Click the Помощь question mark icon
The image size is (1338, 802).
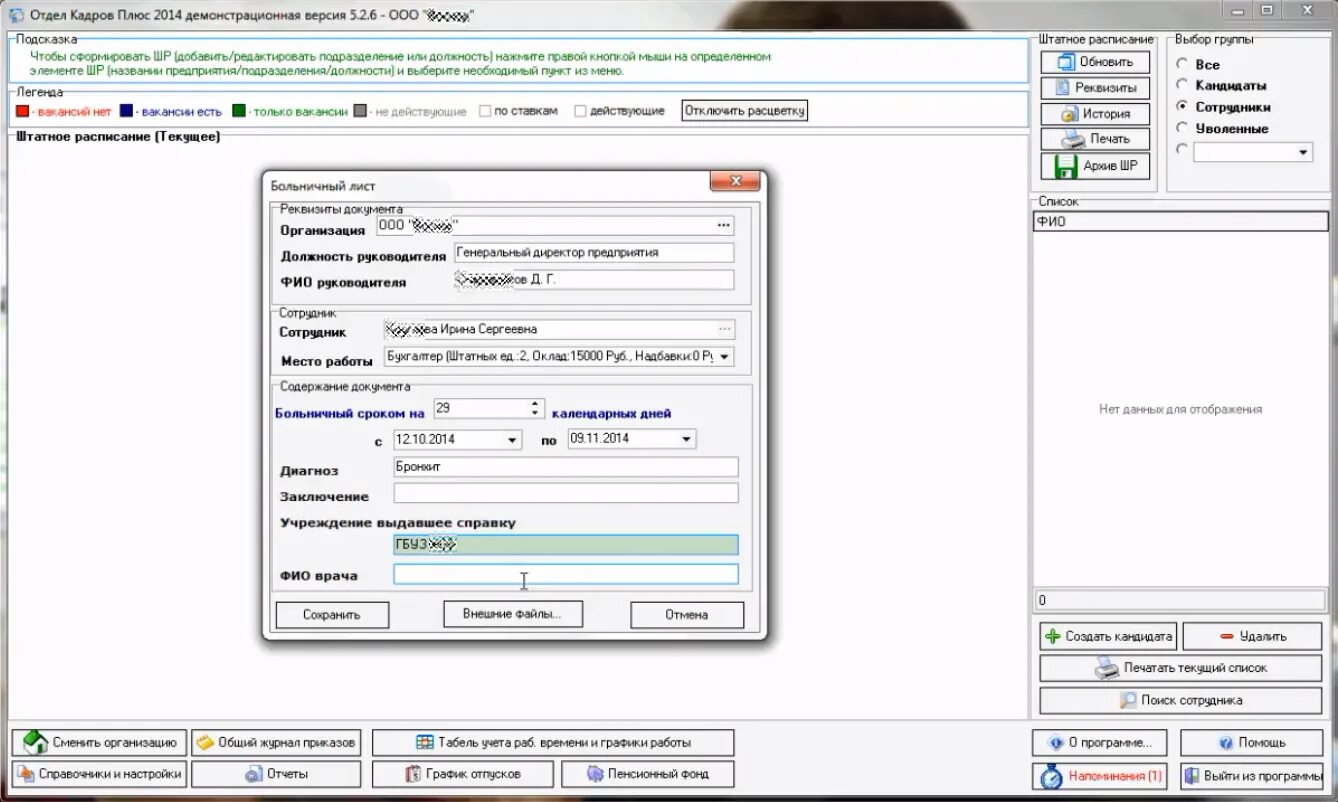point(1226,743)
